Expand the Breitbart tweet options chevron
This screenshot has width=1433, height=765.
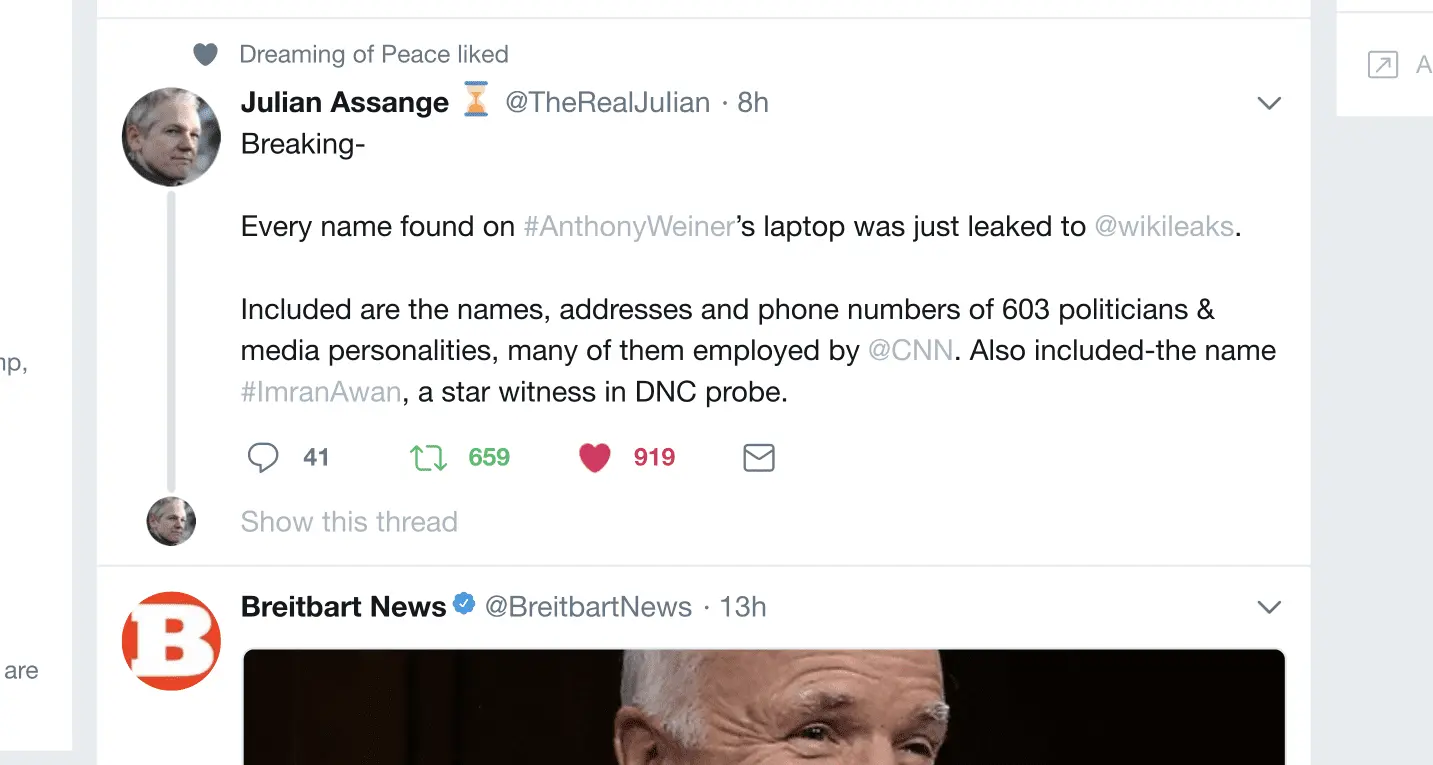[1269, 607]
